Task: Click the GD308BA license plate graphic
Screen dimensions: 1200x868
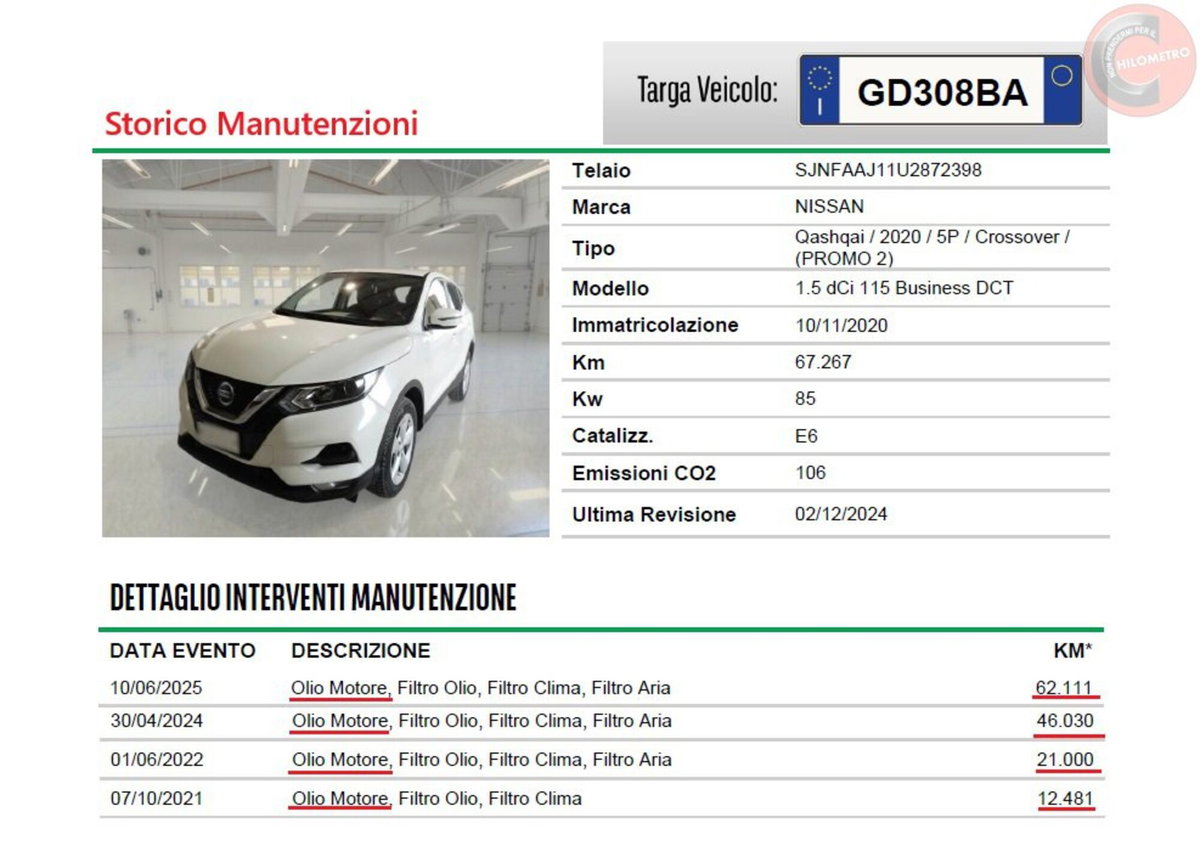Action: pyautogui.click(x=941, y=91)
